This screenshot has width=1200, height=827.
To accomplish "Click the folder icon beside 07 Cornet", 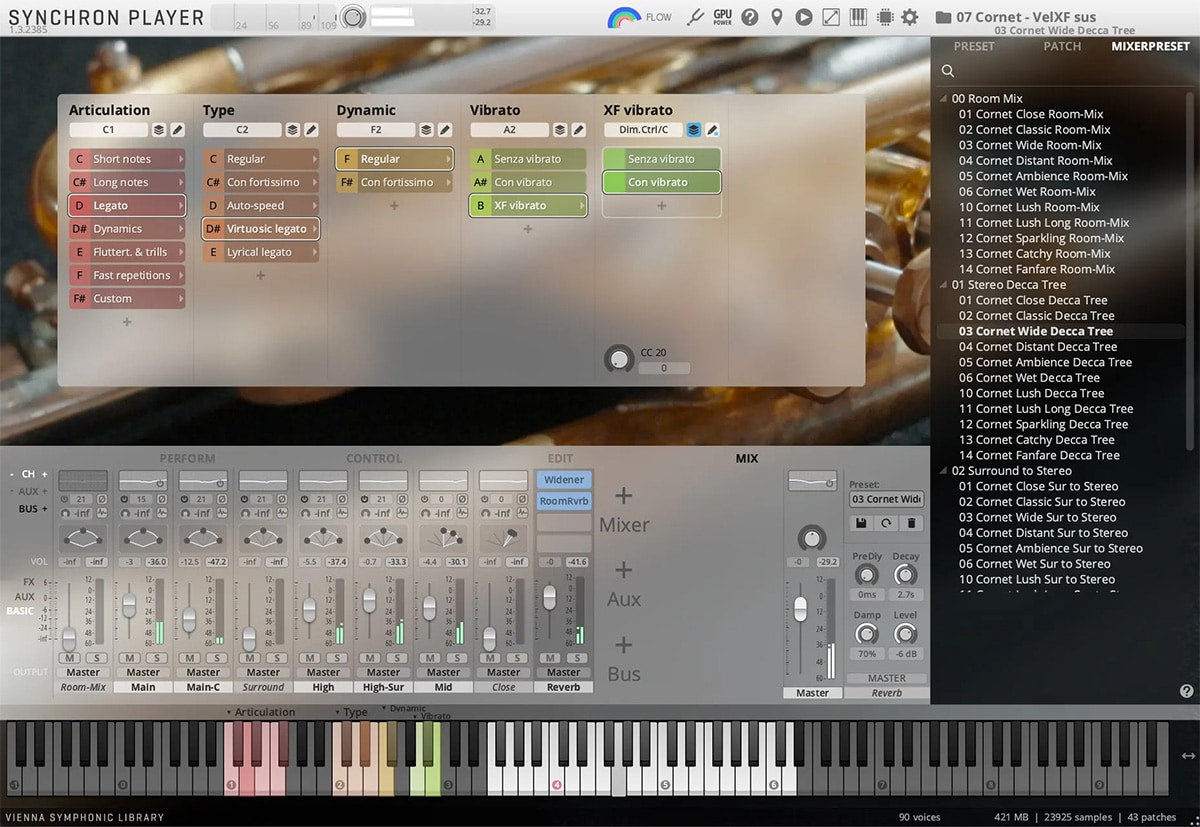I will (x=943, y=17).
